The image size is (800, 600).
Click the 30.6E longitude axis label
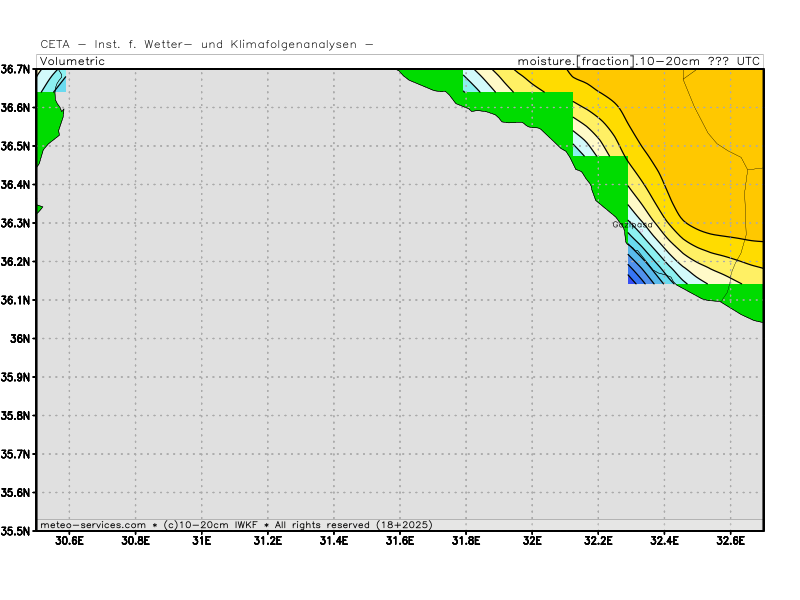point(69,541)
